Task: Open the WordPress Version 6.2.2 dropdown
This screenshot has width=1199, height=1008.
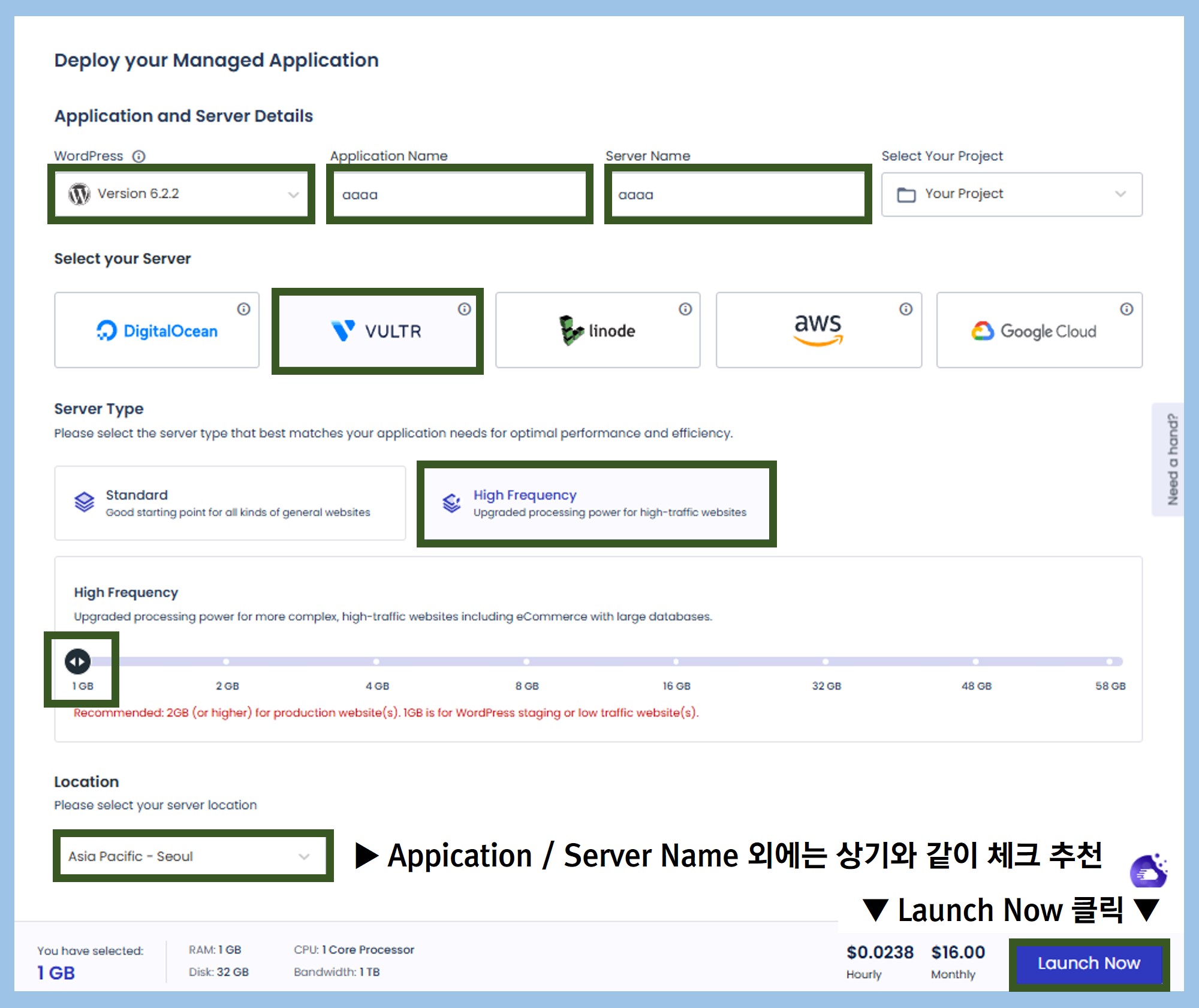Action: pyautogui.click(x=182, y=194)
